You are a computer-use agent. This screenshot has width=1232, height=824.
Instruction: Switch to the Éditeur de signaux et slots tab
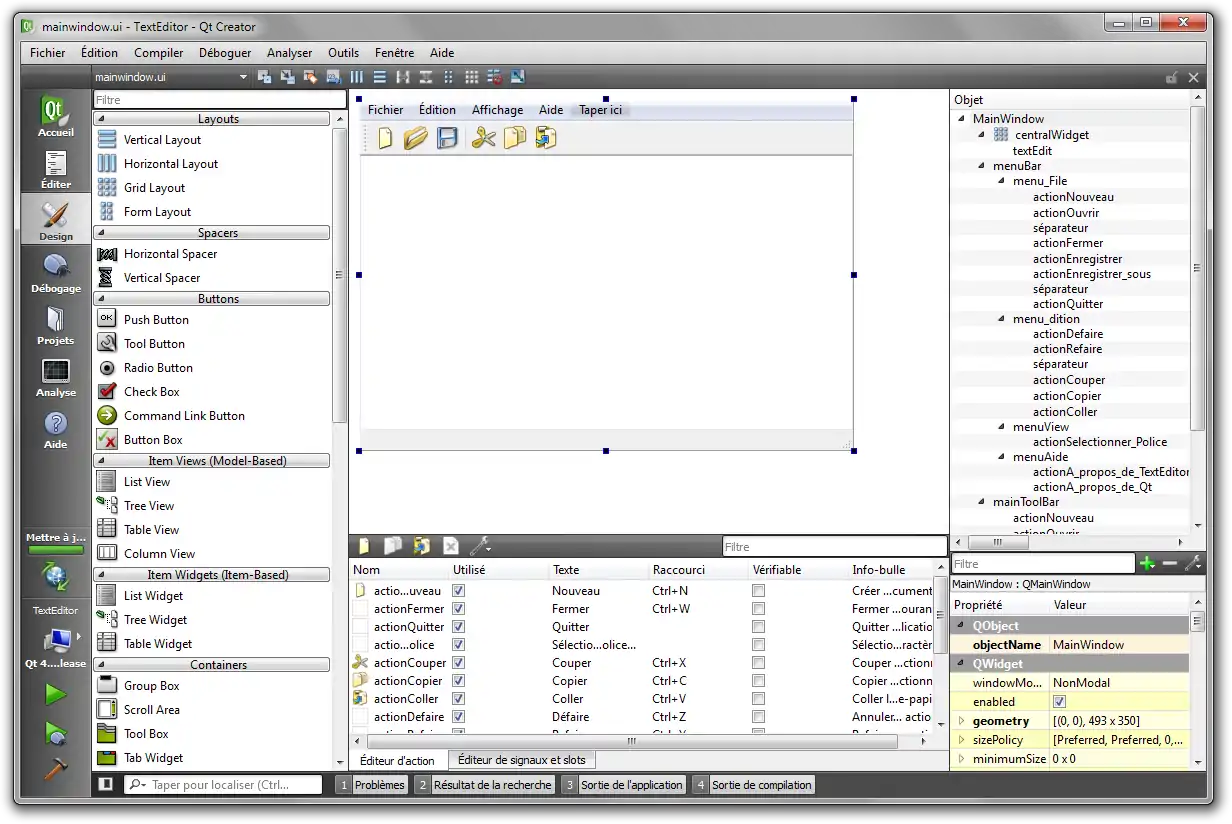pyautogui.click(x=521, y=759)
